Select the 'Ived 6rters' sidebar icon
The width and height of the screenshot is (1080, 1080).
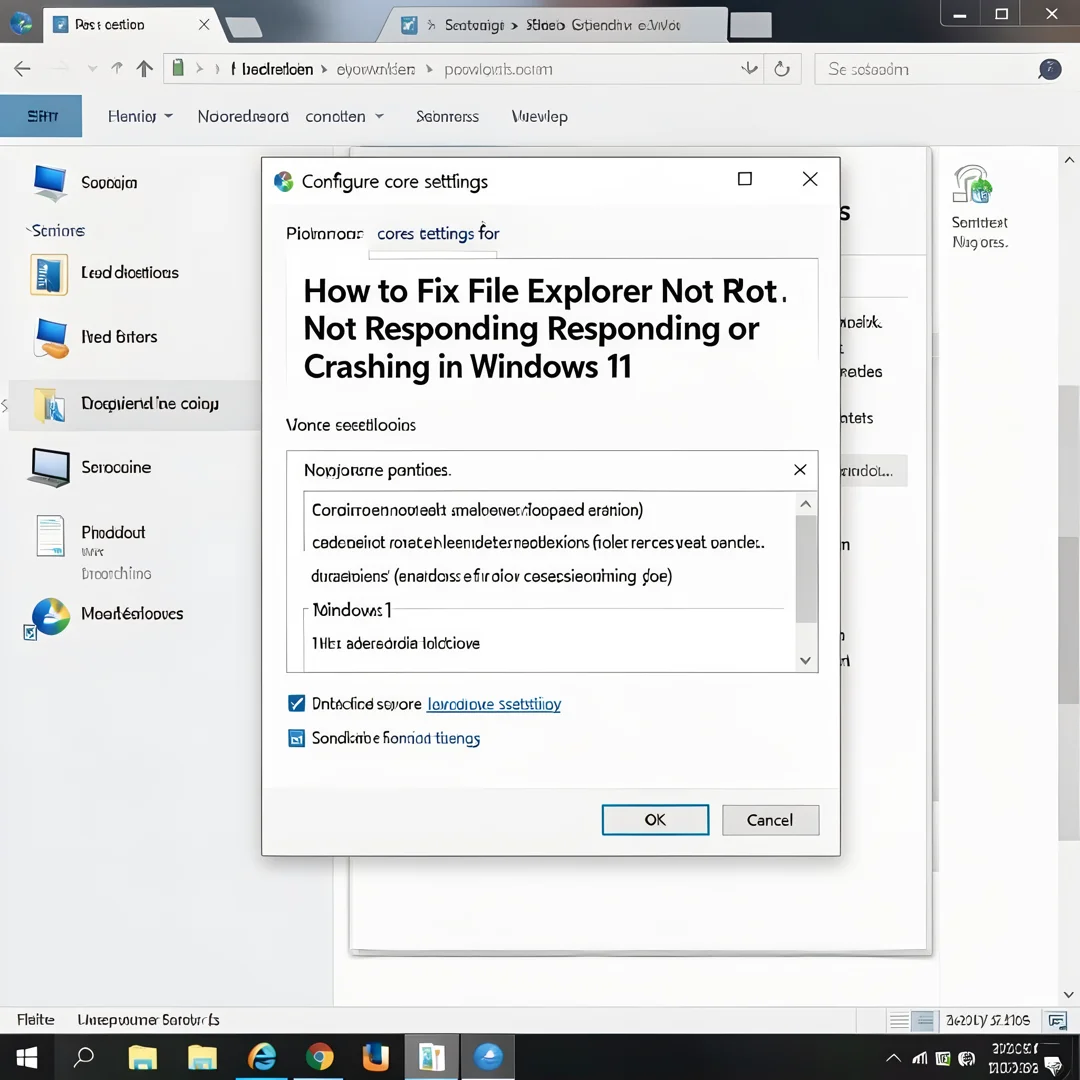click(x=51, y=338)
